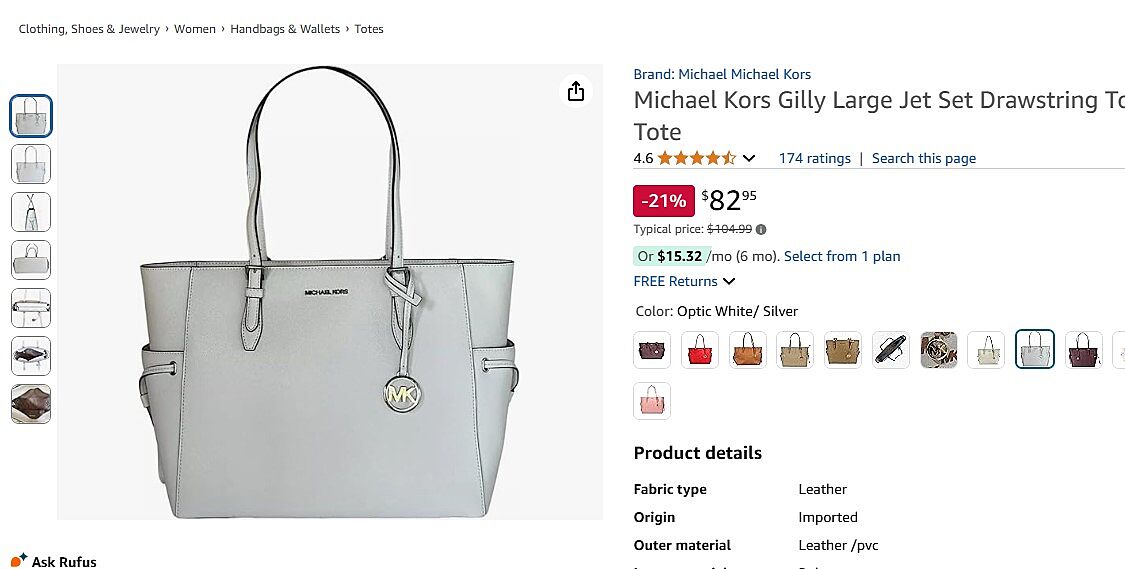Click the star rating icons
The width and height of the screenshot is (1125, 569).
(697, 158)
